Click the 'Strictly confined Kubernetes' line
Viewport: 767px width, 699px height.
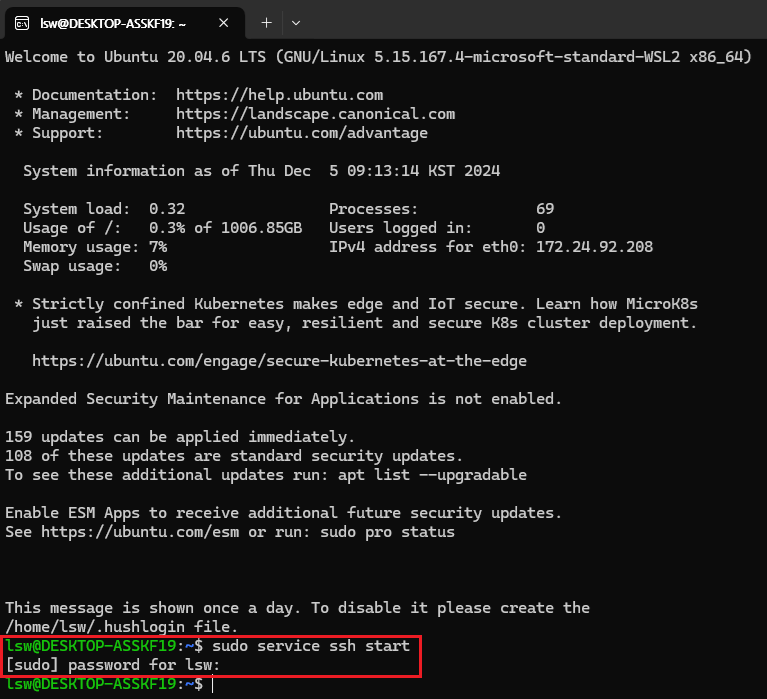coord(356,304)
